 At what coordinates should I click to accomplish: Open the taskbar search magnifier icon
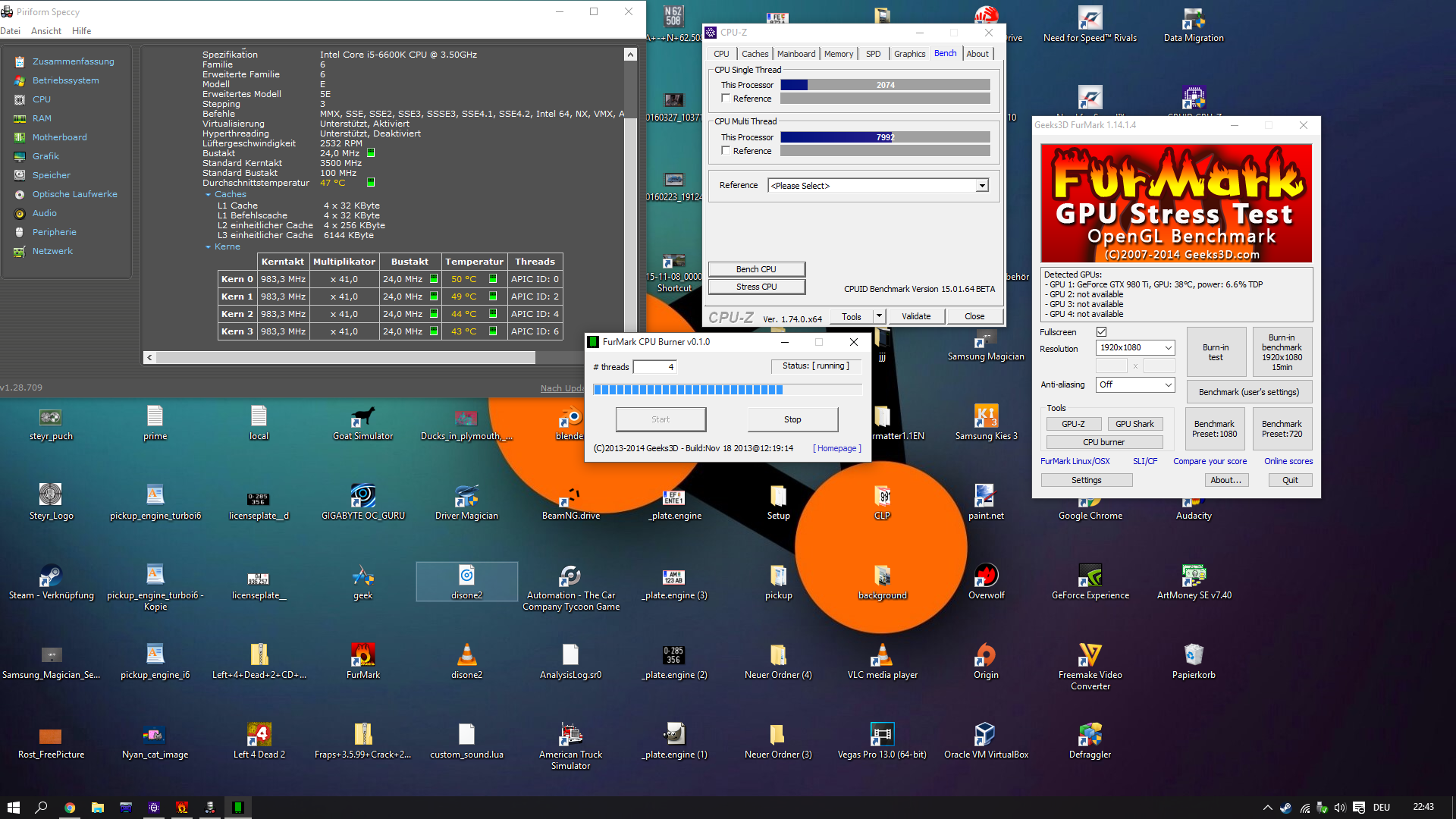pyautogui.click(x=42, y=808)
